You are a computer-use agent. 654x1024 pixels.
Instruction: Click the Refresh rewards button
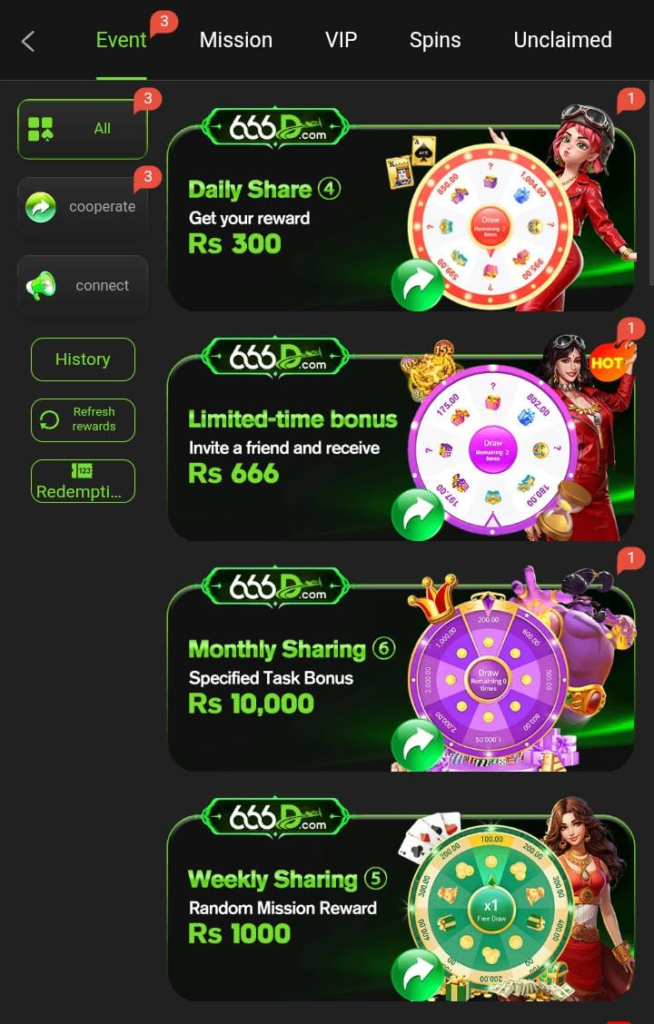(83, 419)
